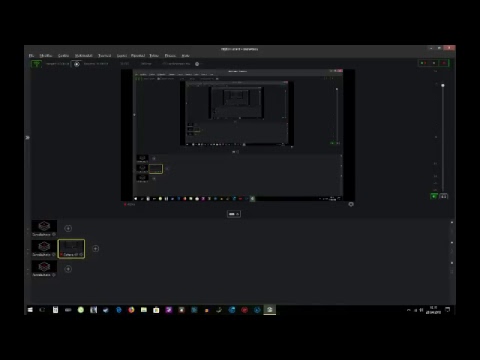The width and height of the screenshot is (480, 360).
Task: Click the transition button beneath the preview
Action: click(x=234, y=214)
